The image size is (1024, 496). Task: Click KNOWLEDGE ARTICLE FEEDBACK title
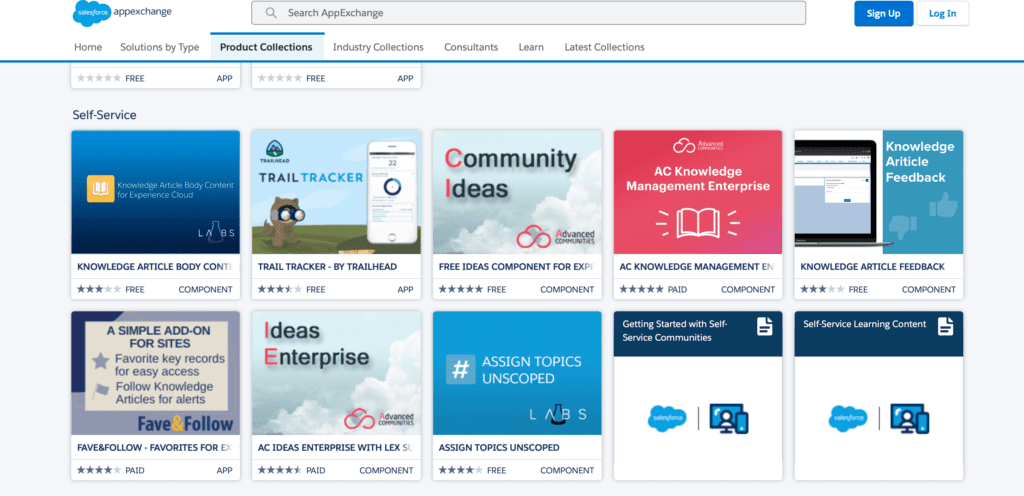(x=872, y=267)
